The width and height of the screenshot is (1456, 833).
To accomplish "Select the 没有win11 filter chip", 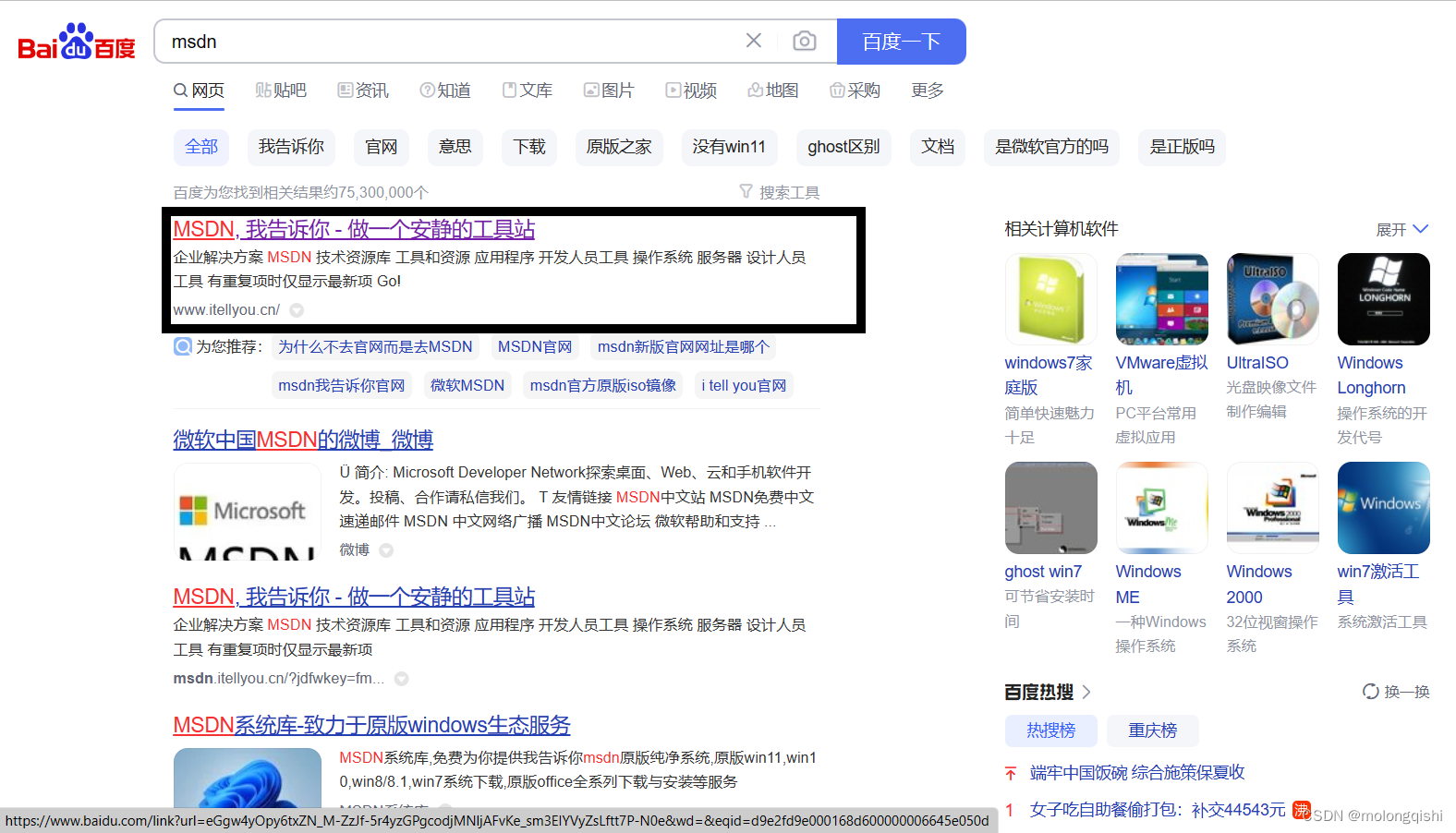I will click(x=729, y=147).
